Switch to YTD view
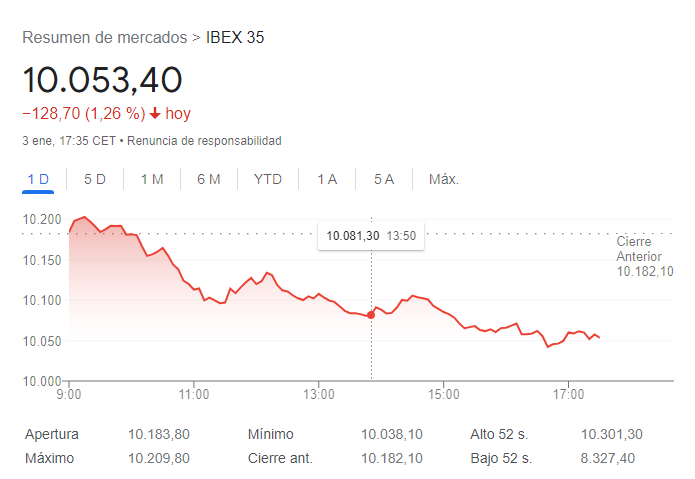Image resolution: width=695 pixels, height=479 pixels. (268, 179)
